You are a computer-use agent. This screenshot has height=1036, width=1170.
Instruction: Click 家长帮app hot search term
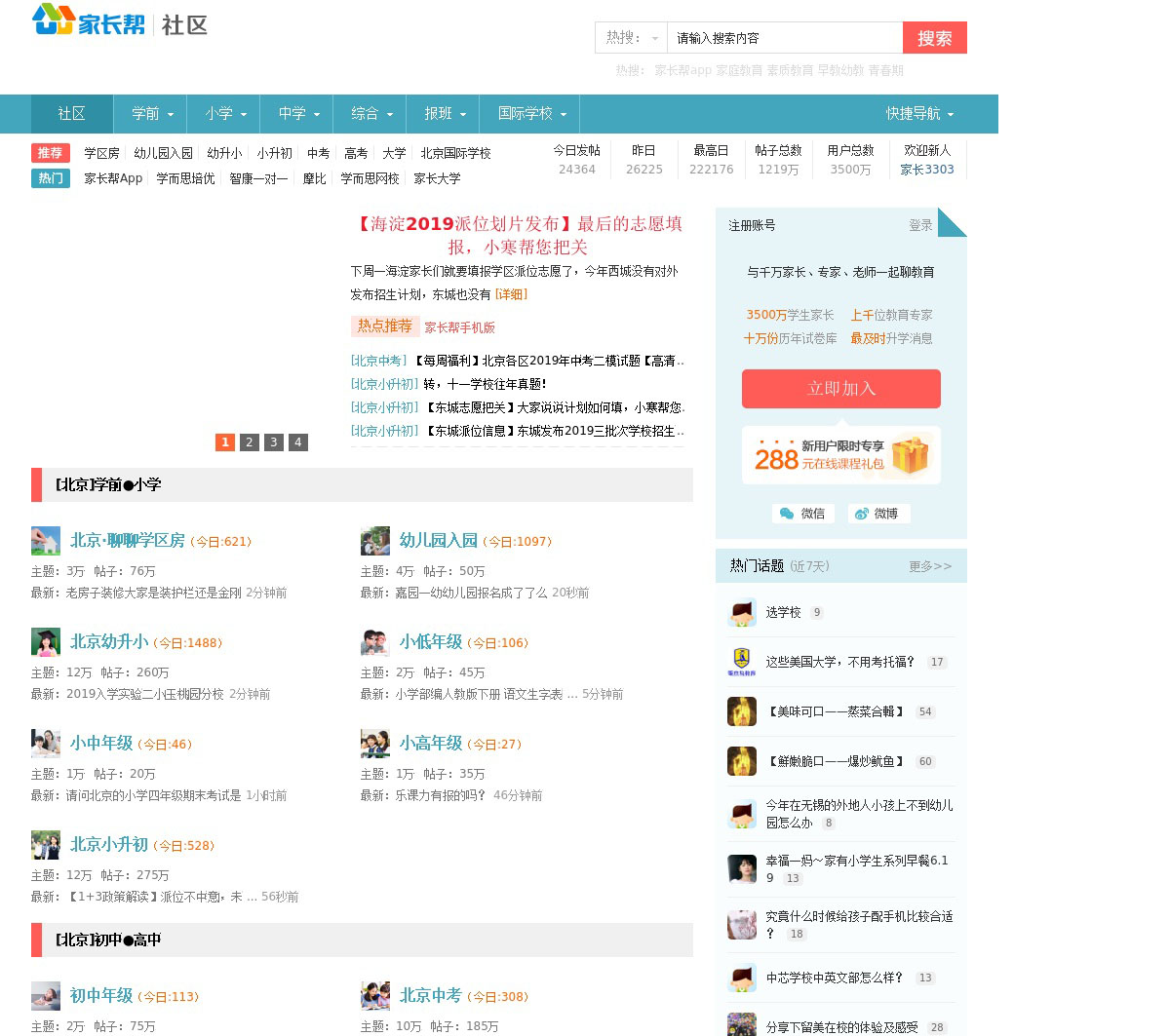(x=682, y=70)
